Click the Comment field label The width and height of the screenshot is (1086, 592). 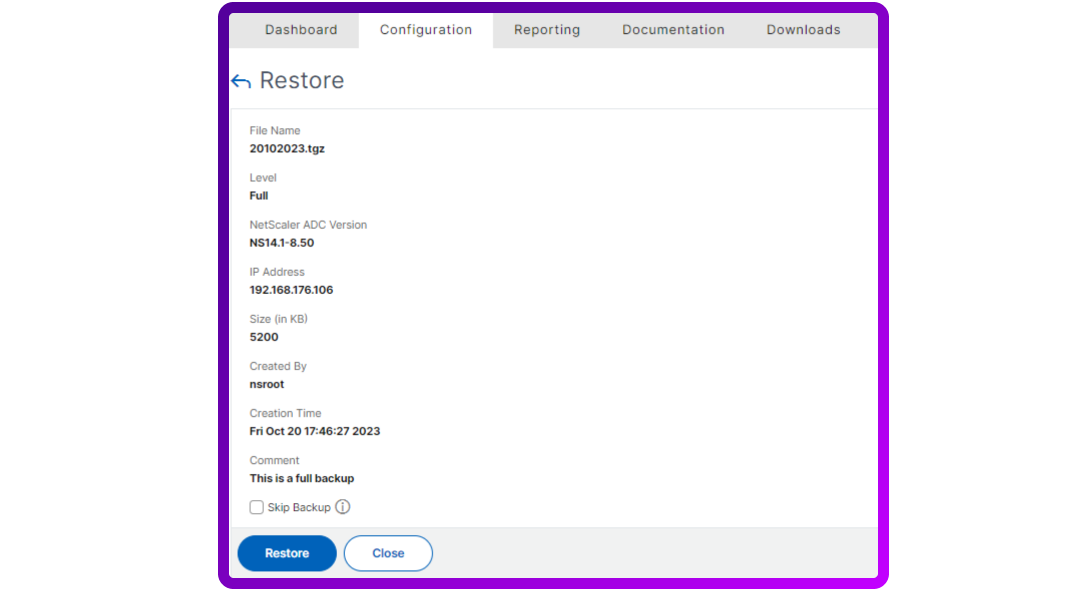pyautogui.click(x=274, y=460)
